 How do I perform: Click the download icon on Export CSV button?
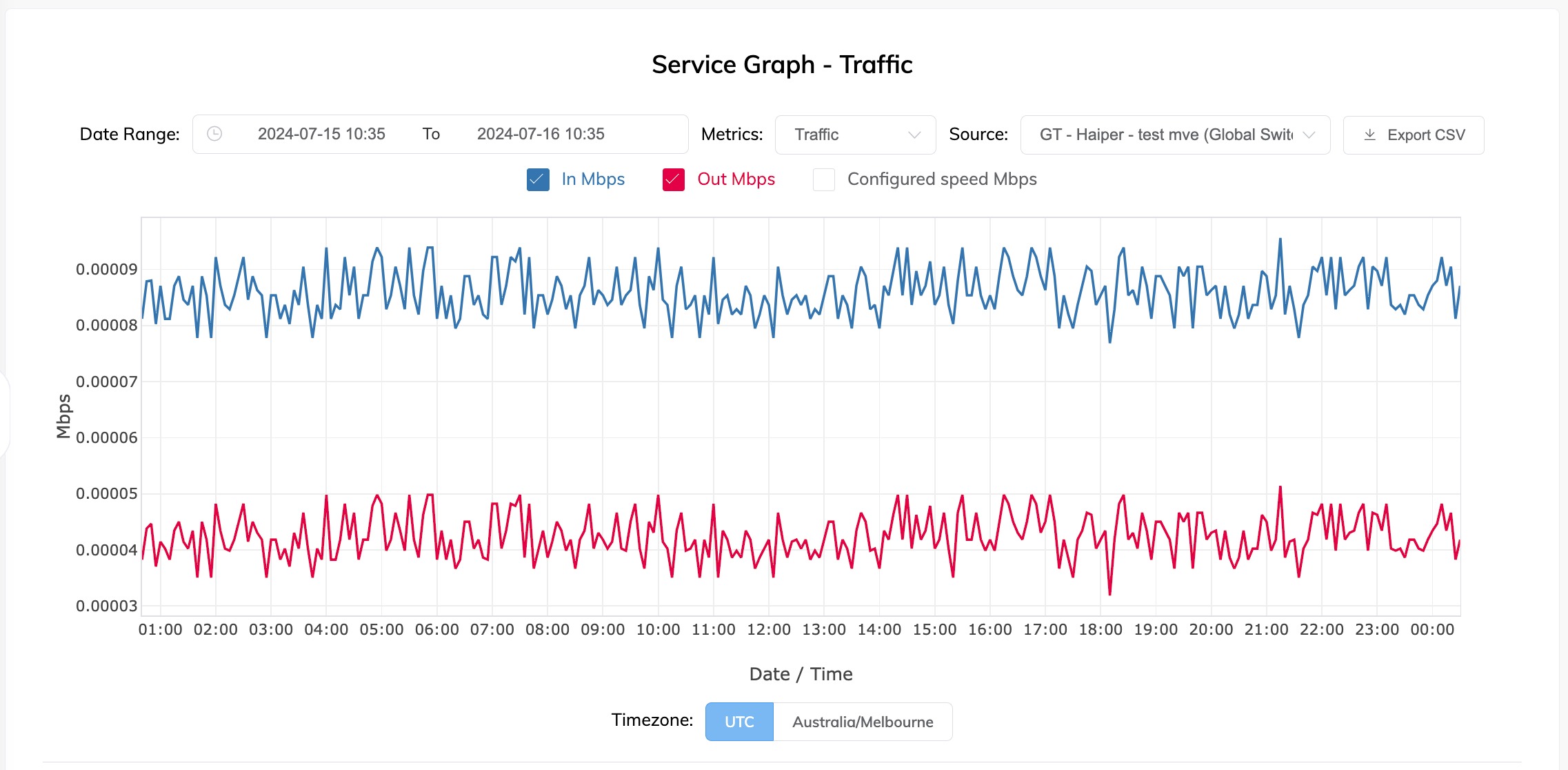point(1370,135)
